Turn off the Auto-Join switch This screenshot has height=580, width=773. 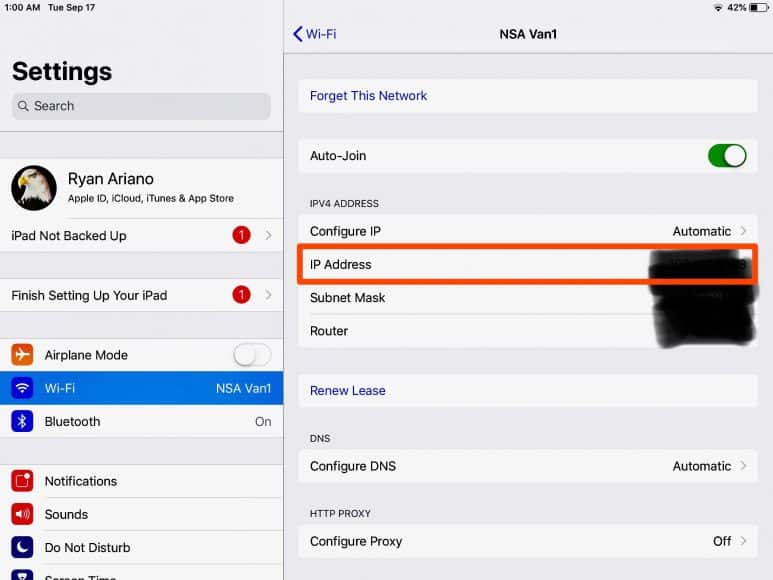click(x=727, y=156)
